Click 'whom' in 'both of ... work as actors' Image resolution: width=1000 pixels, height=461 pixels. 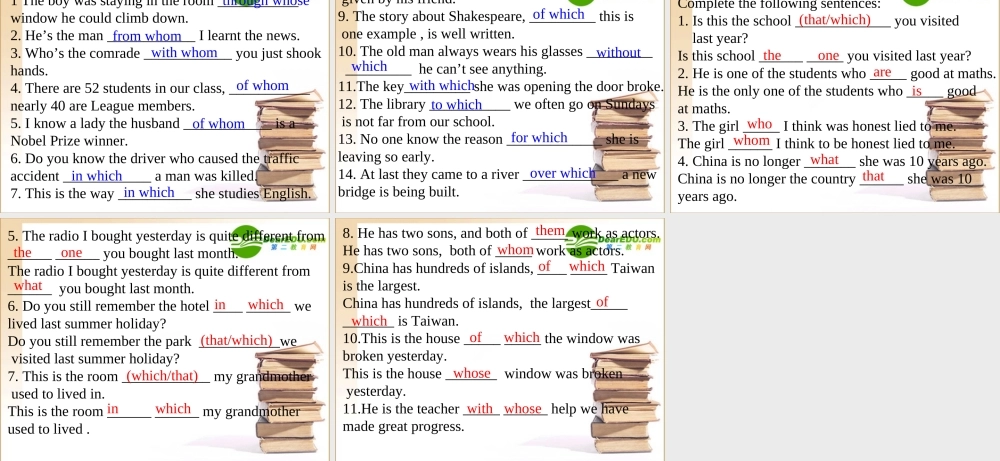point(515,250)
